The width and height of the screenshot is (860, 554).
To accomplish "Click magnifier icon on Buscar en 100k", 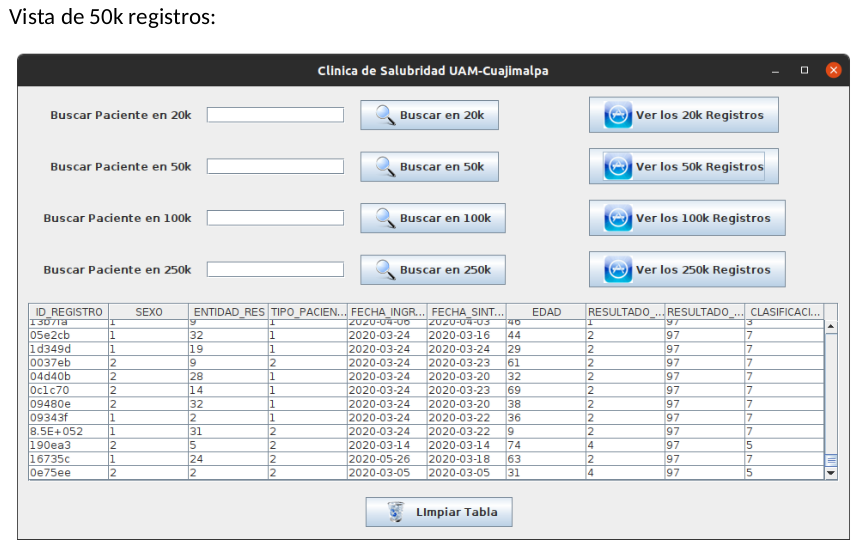I will pos(385,218).
